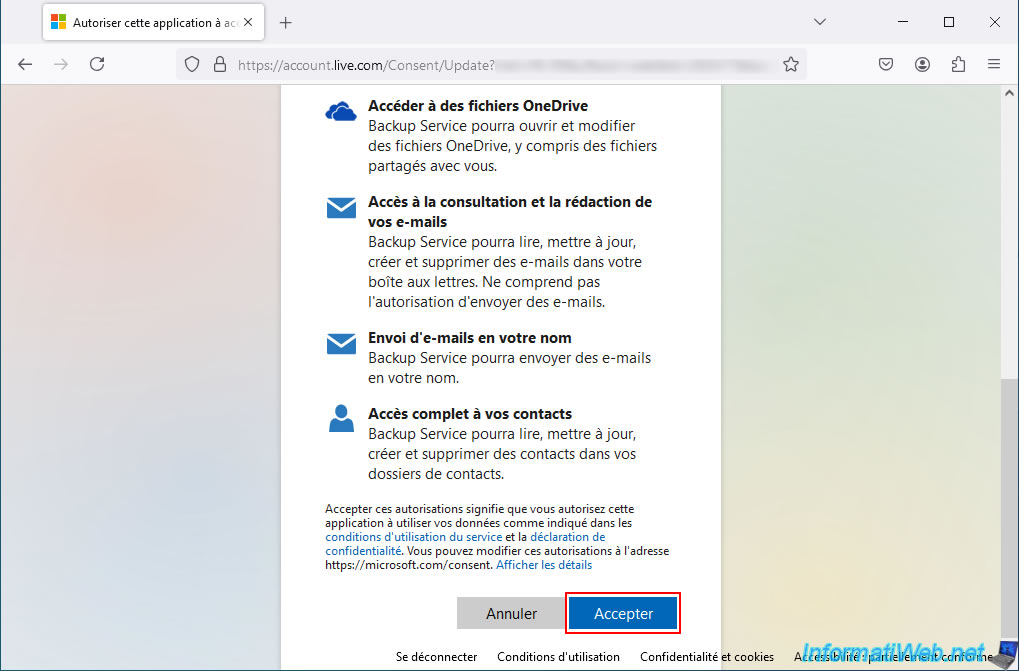The width and height of the screenshot is (1019, 671).
Task: Click the heading Envoi d'e-mails en votre nom
Action: (x=470, y=338)
